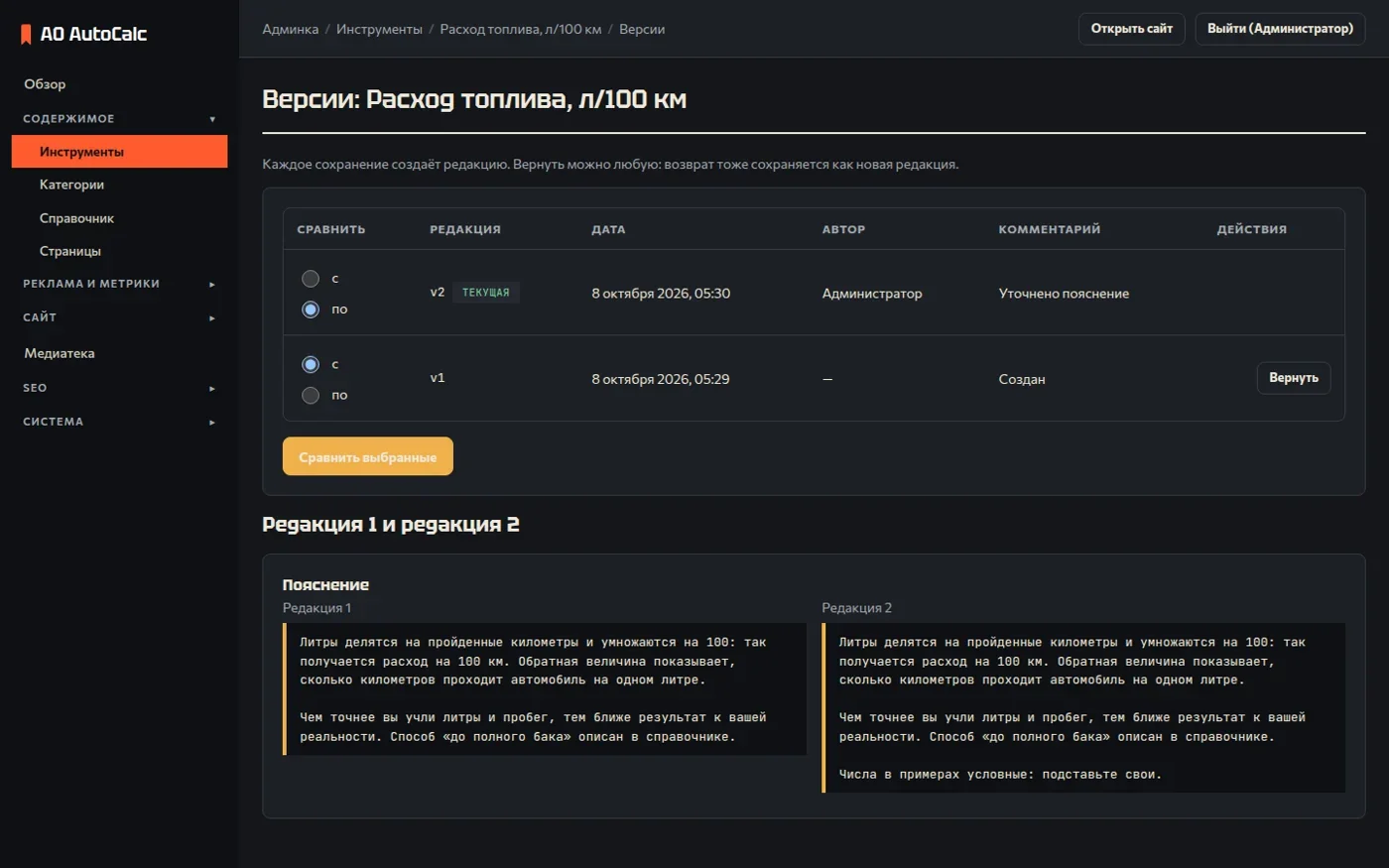The width and height of the screenshot is (1389, 868).
Task: Click the Версии breadcrumb item
Action: [x=642, y=29]
